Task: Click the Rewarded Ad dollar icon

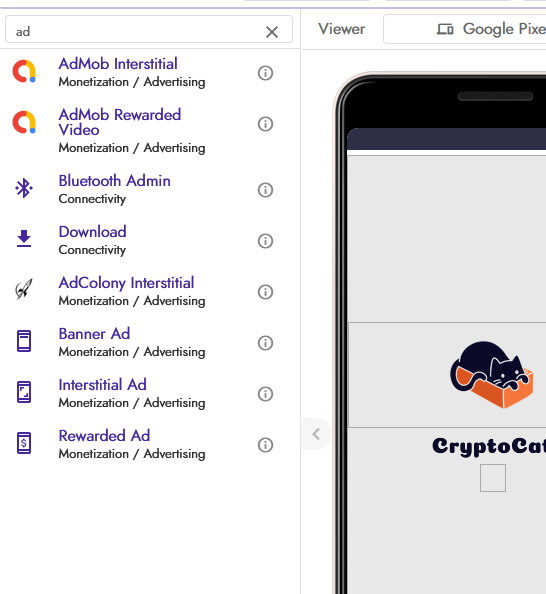Action: (x=24, y=443)
